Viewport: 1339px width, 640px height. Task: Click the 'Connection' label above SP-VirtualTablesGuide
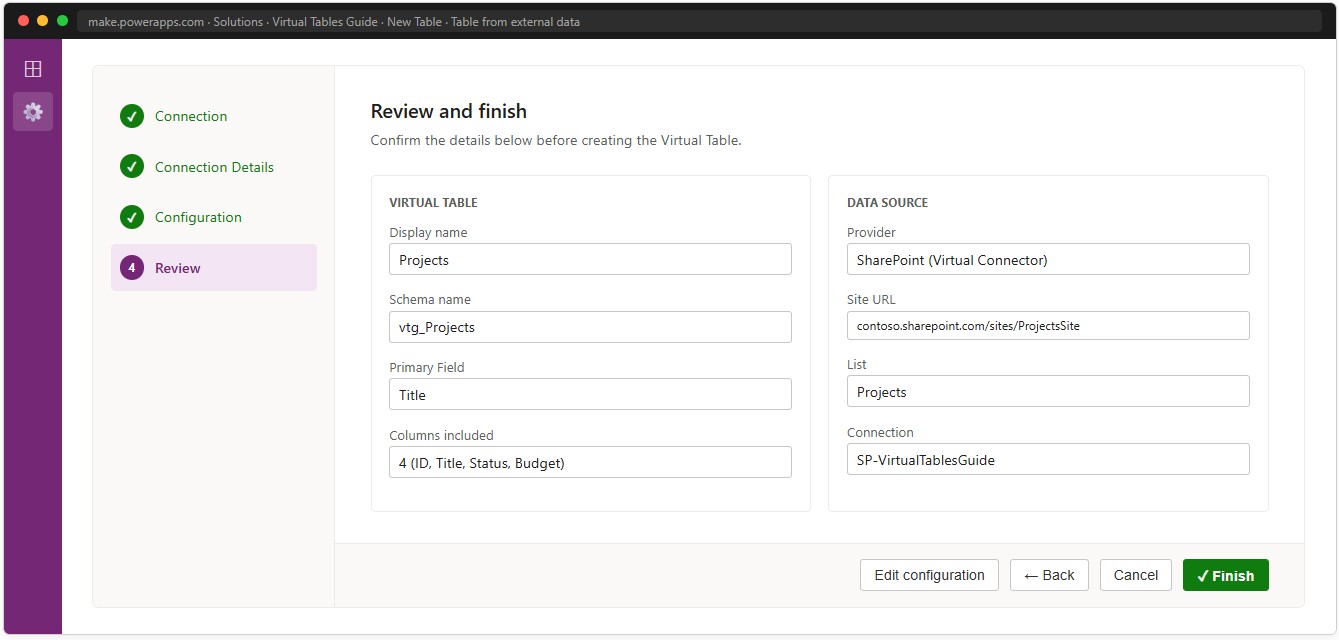pyautogui.click(x=880, y=432)
